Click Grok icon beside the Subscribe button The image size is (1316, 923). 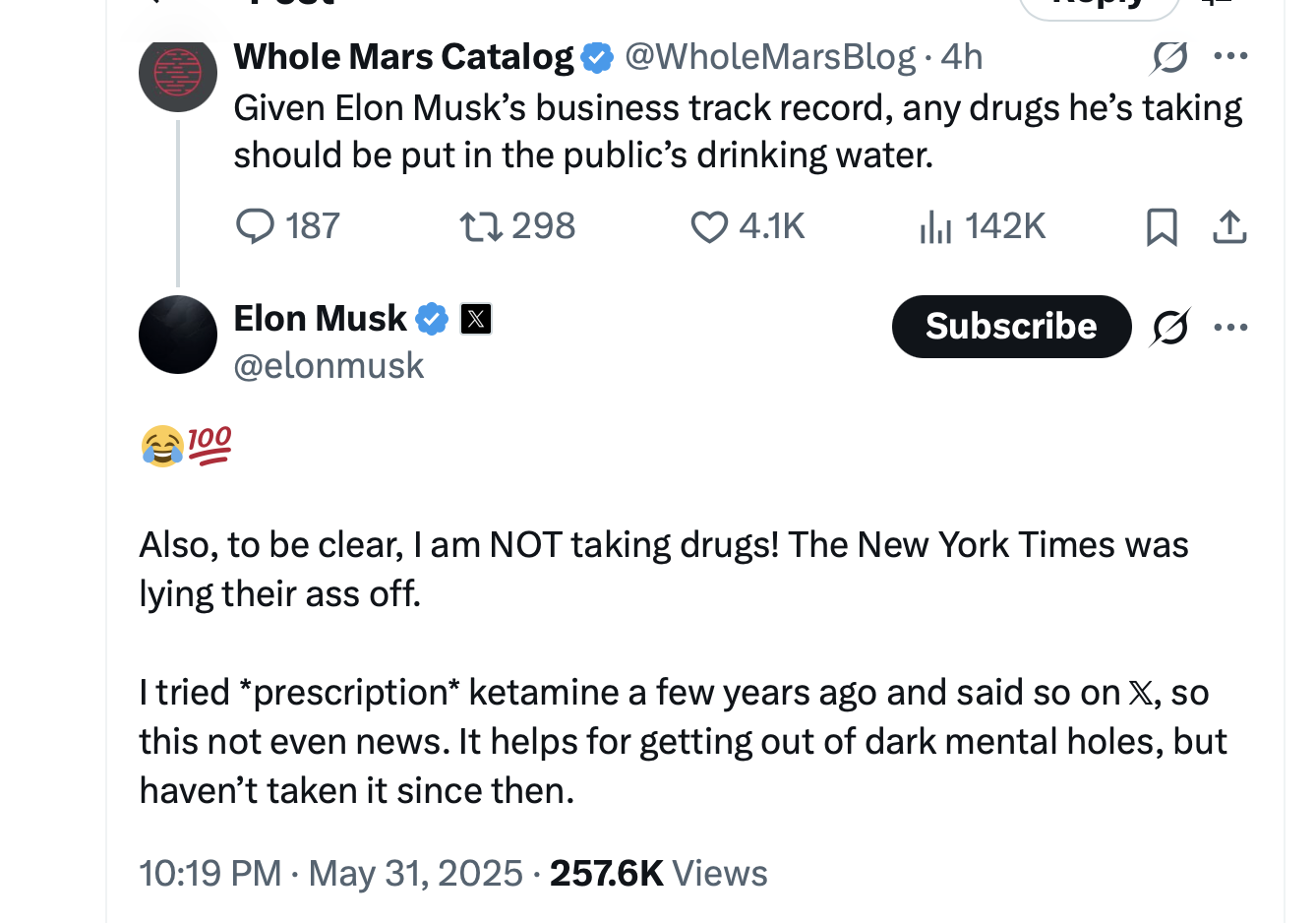(1169, 327)
